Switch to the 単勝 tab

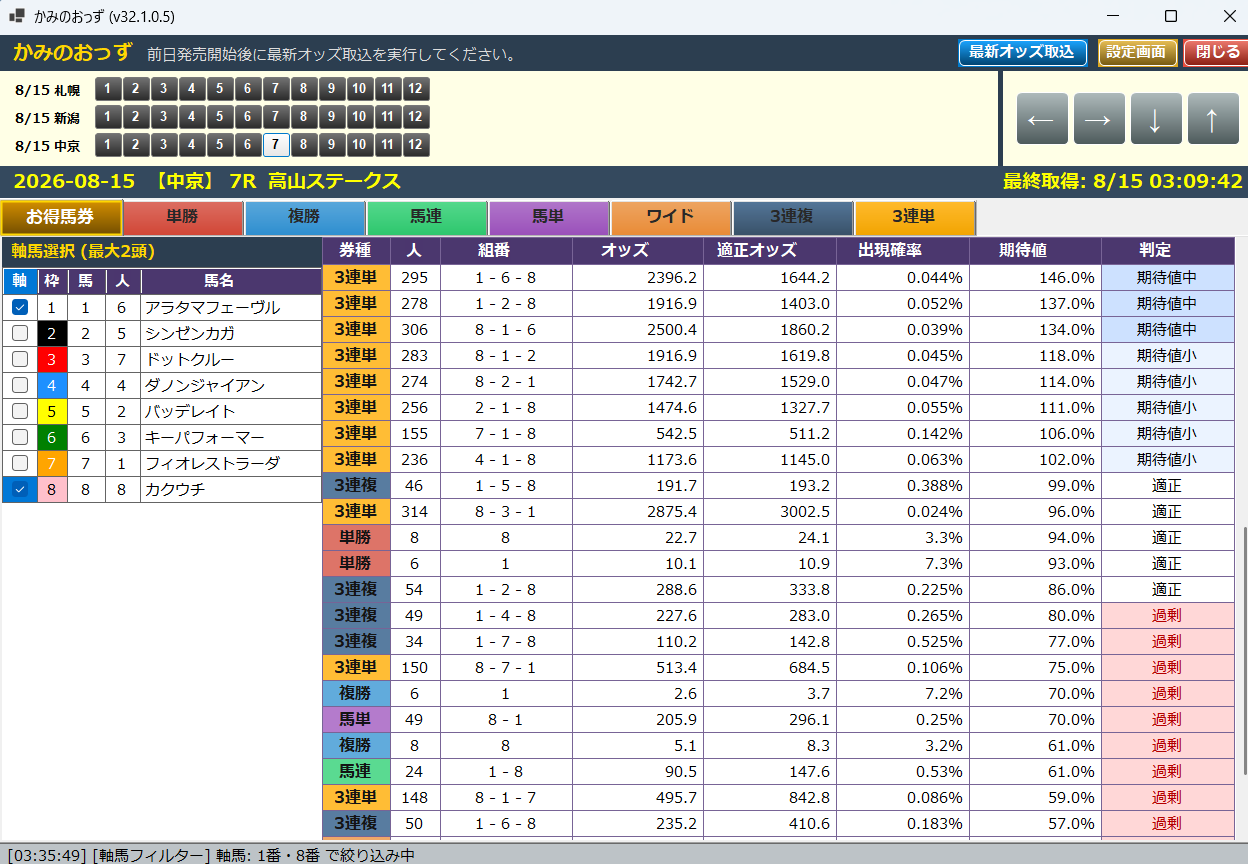pyautogui.click(x=183, y=218)
